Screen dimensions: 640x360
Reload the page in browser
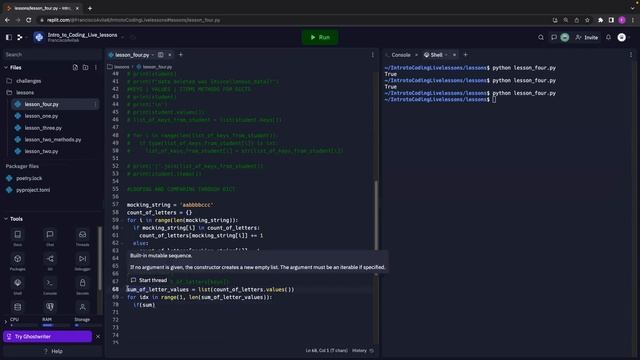29,20
